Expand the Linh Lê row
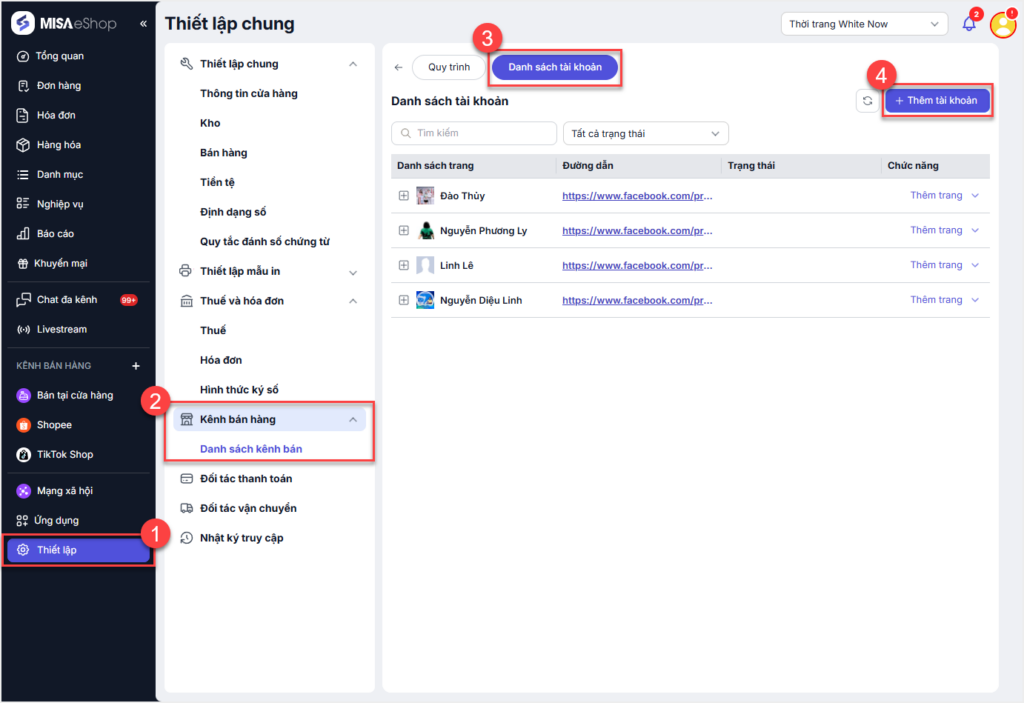Viewport: 1024px width, 703px height. tap(404, 265)
